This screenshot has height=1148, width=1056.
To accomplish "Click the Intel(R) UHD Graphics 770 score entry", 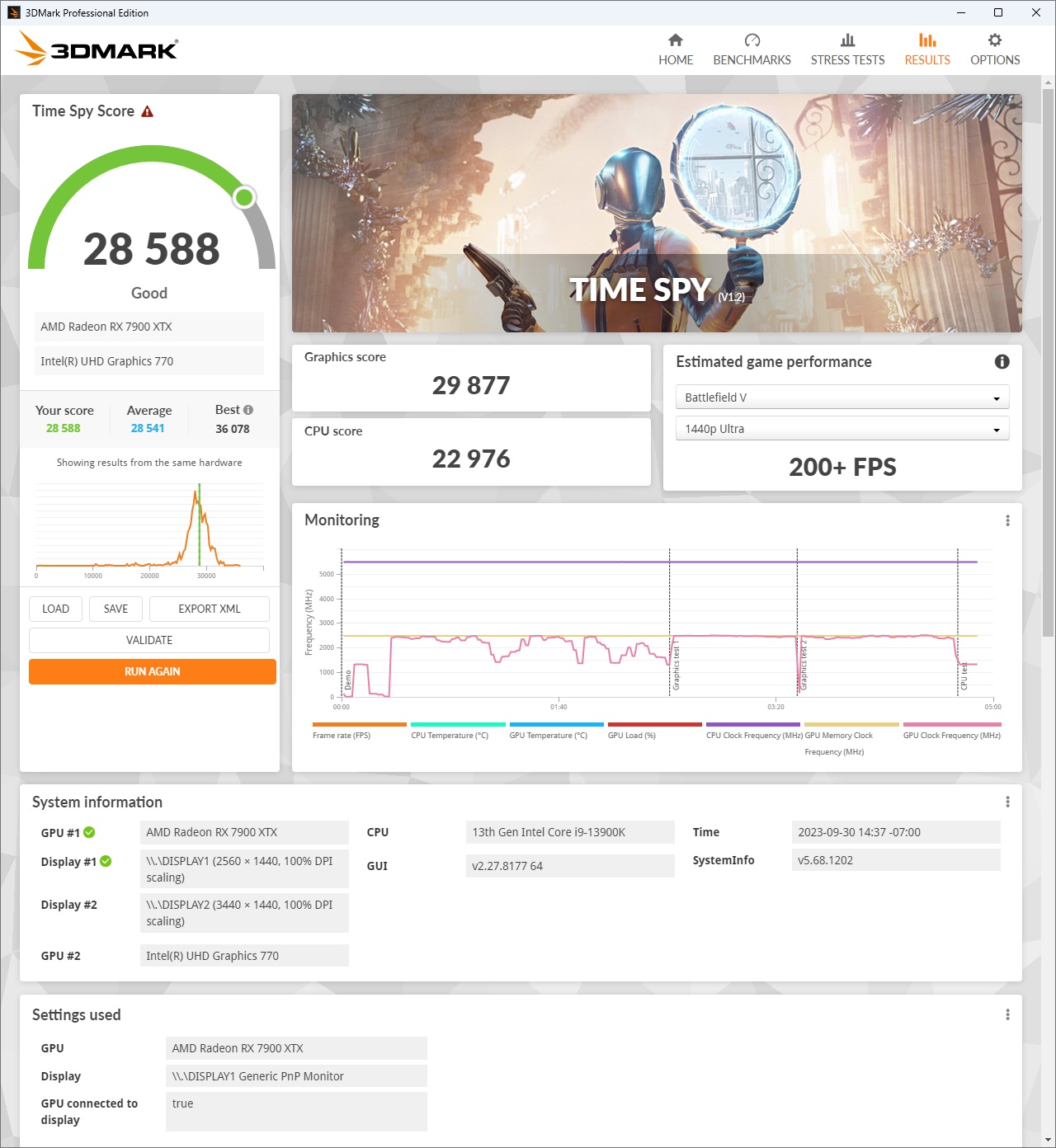I will pyautogui.click(x=149, y=361).
